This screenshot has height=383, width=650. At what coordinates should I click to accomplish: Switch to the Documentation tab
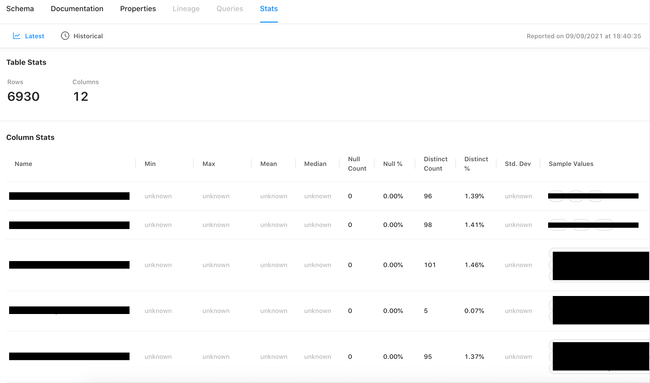(x=77, y=9)
